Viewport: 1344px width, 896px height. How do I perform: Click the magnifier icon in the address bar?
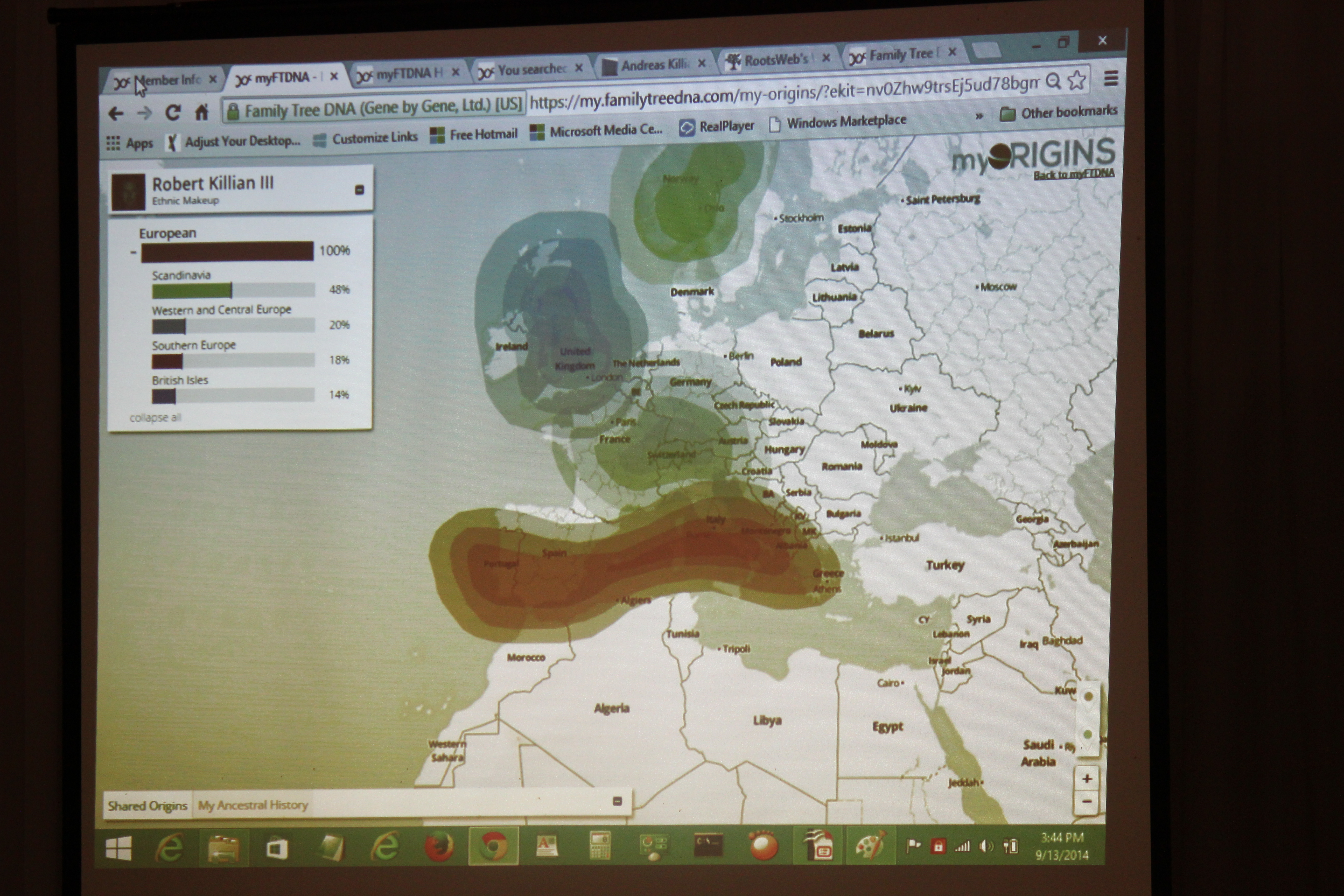point(1053,82)
